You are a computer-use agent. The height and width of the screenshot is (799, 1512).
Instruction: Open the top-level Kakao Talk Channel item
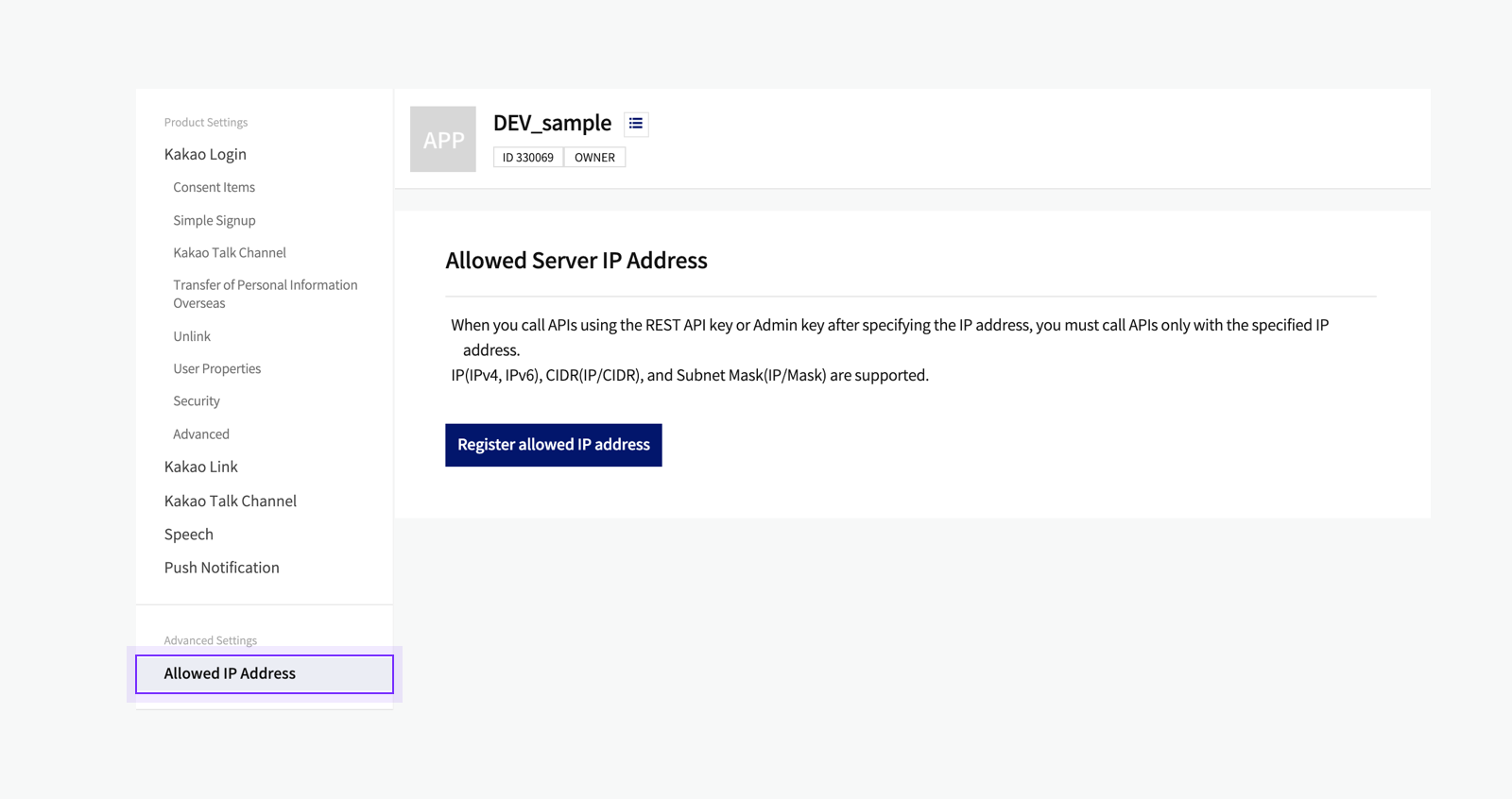tap(231, 501)
